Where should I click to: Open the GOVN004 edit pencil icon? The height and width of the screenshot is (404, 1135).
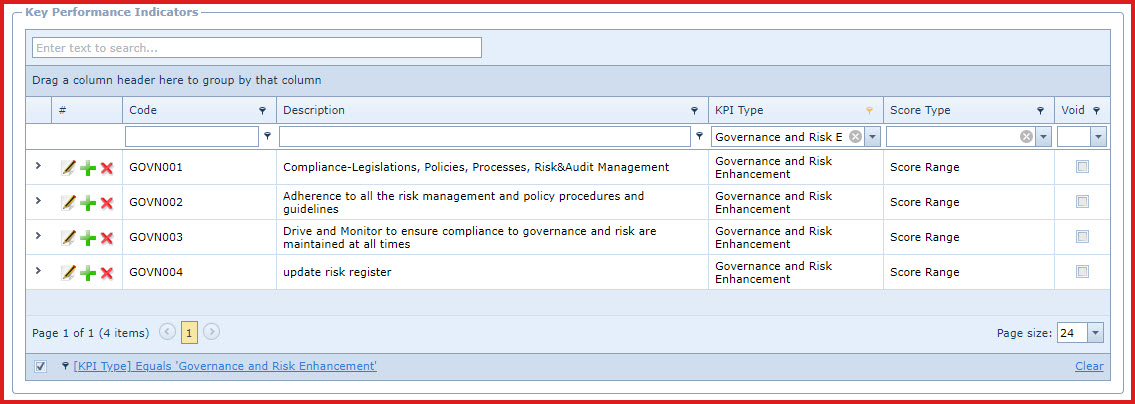click(x=68, y=273)
